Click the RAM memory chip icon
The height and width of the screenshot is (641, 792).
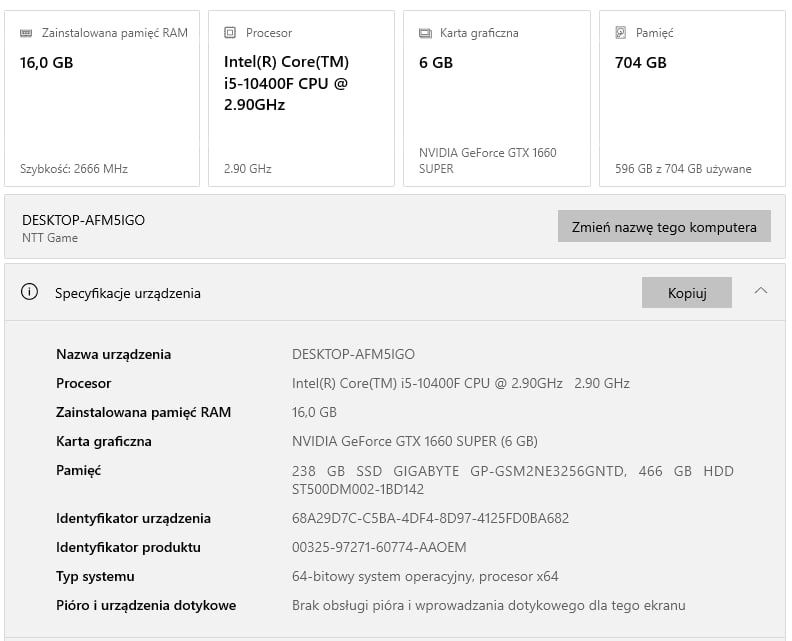click(x=26, y=33)
